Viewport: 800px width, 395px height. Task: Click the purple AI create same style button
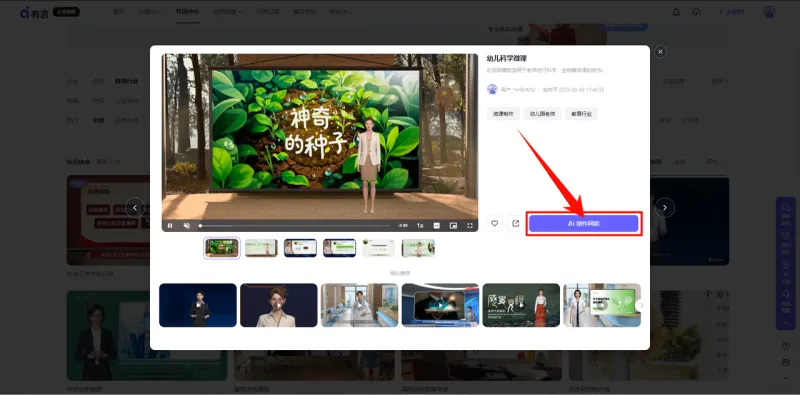(x=584, y=224)
